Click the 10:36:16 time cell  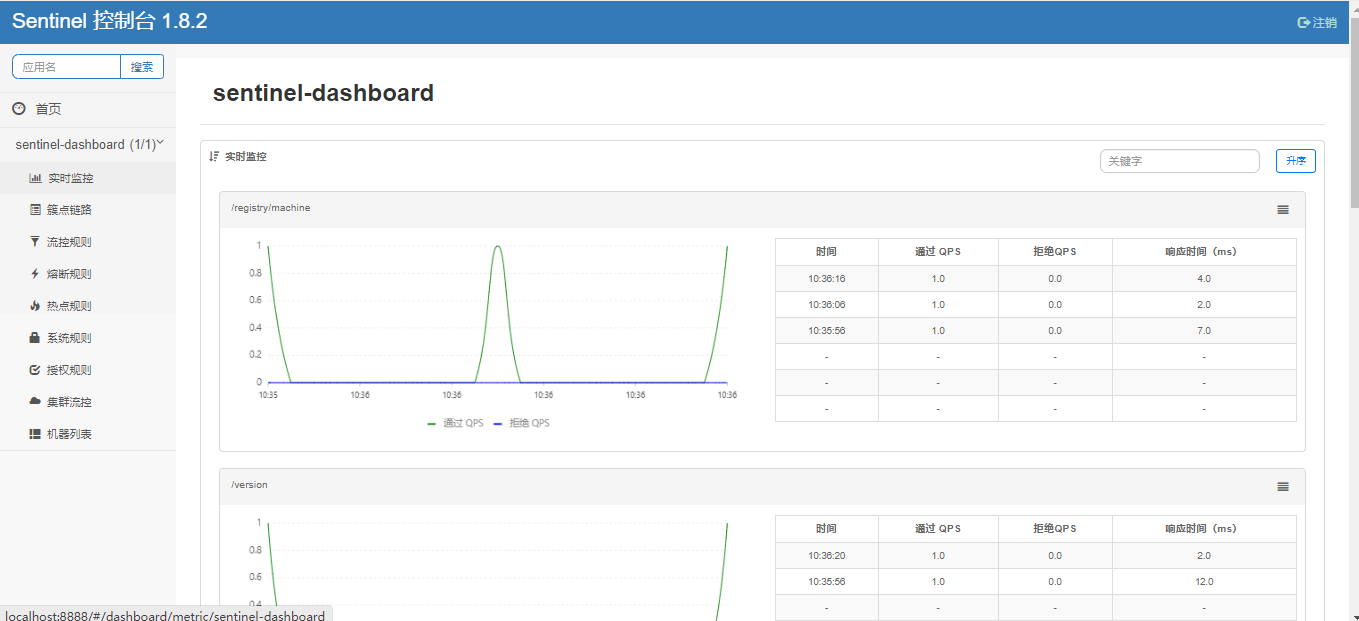(x=827, y=279)
